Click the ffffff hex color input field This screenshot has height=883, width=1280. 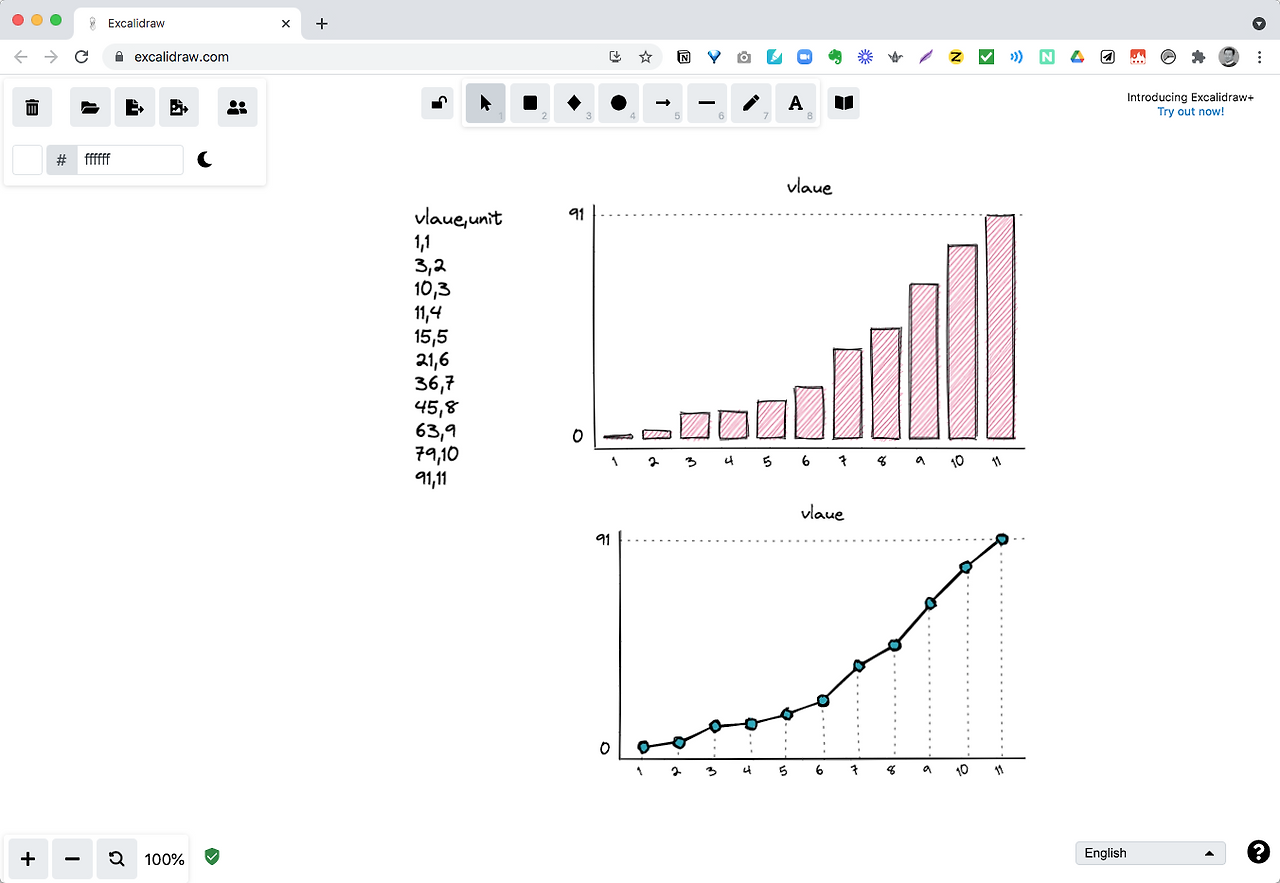pos(130,160)
